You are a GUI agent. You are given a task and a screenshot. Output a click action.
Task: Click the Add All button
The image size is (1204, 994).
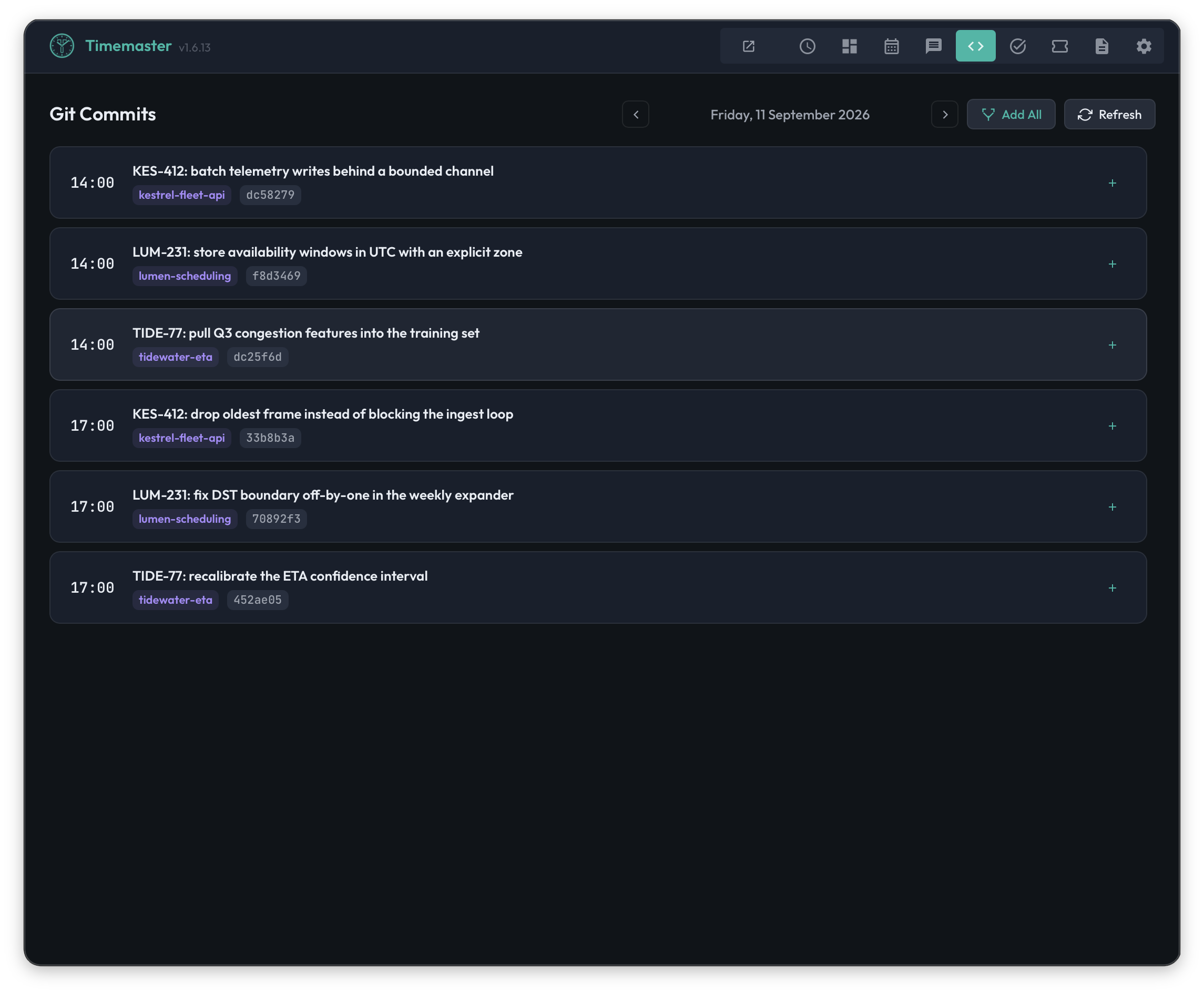pyautogui.click(x=1011, y=115)
